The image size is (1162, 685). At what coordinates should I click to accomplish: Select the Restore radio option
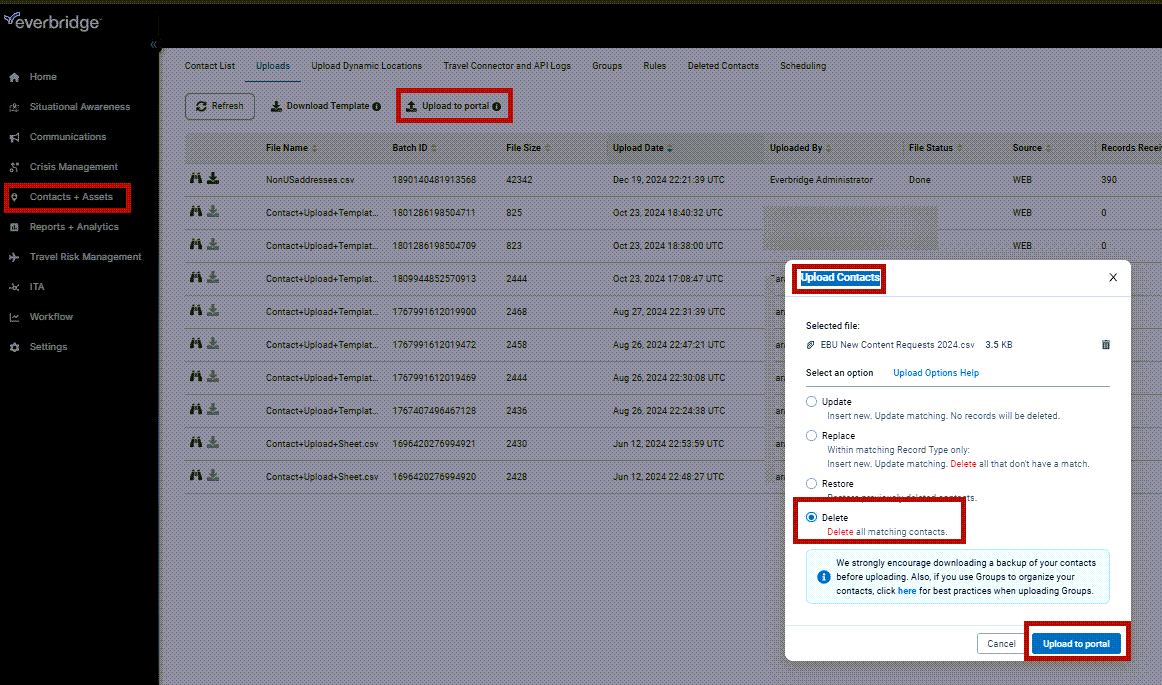tap(811, 484)
